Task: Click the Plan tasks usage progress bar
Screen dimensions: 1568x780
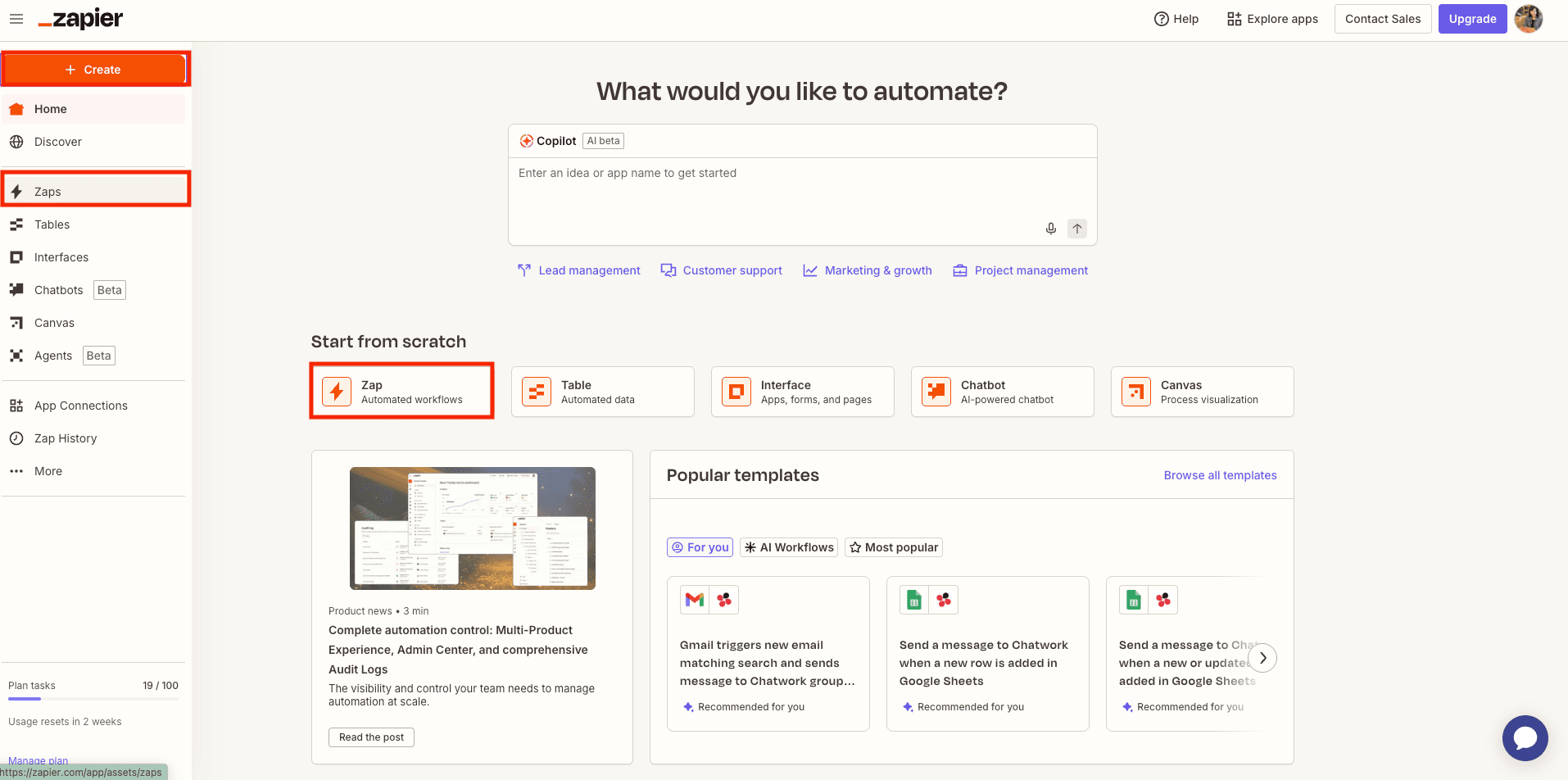Action: pyautogui.click(x=93, y=699)
